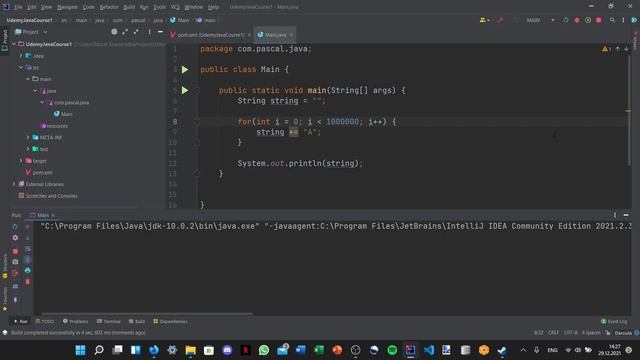
Task: Open the Build Project hammer icon
Action: (x=500, y=20)
